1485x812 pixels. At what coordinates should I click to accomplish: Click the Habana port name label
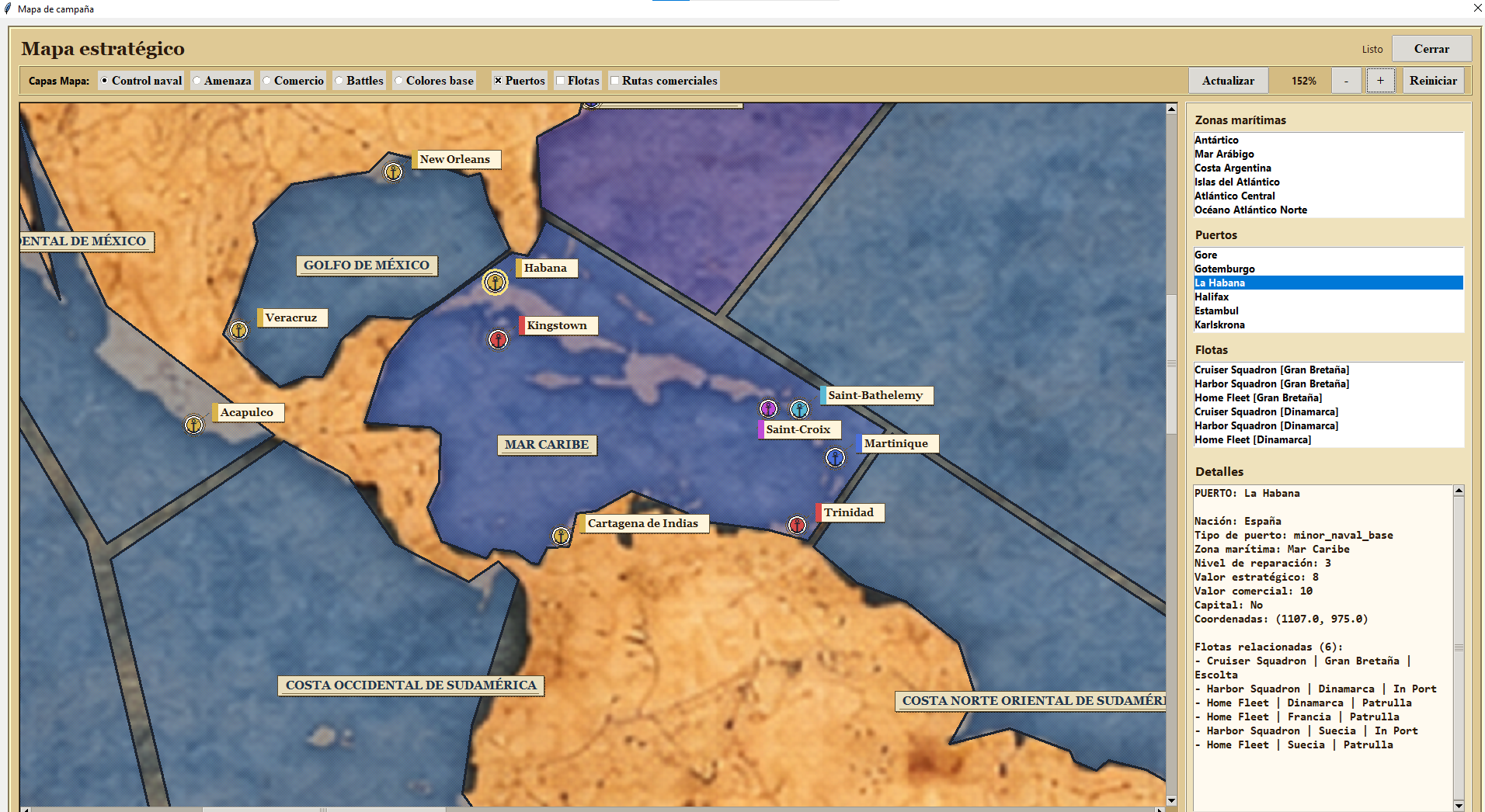coord(546,268)
